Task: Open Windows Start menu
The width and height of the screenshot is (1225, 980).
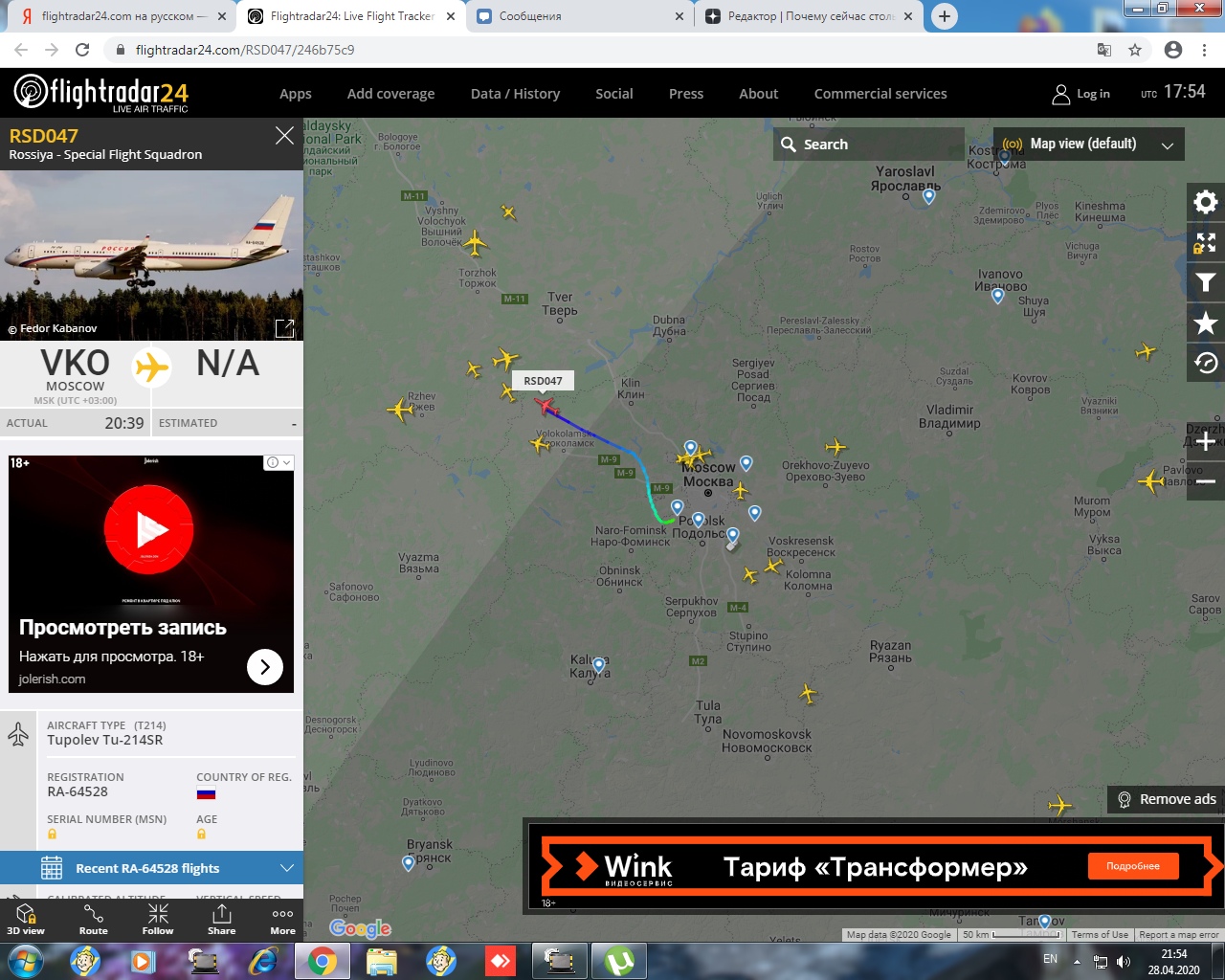Action: point(26,960)
